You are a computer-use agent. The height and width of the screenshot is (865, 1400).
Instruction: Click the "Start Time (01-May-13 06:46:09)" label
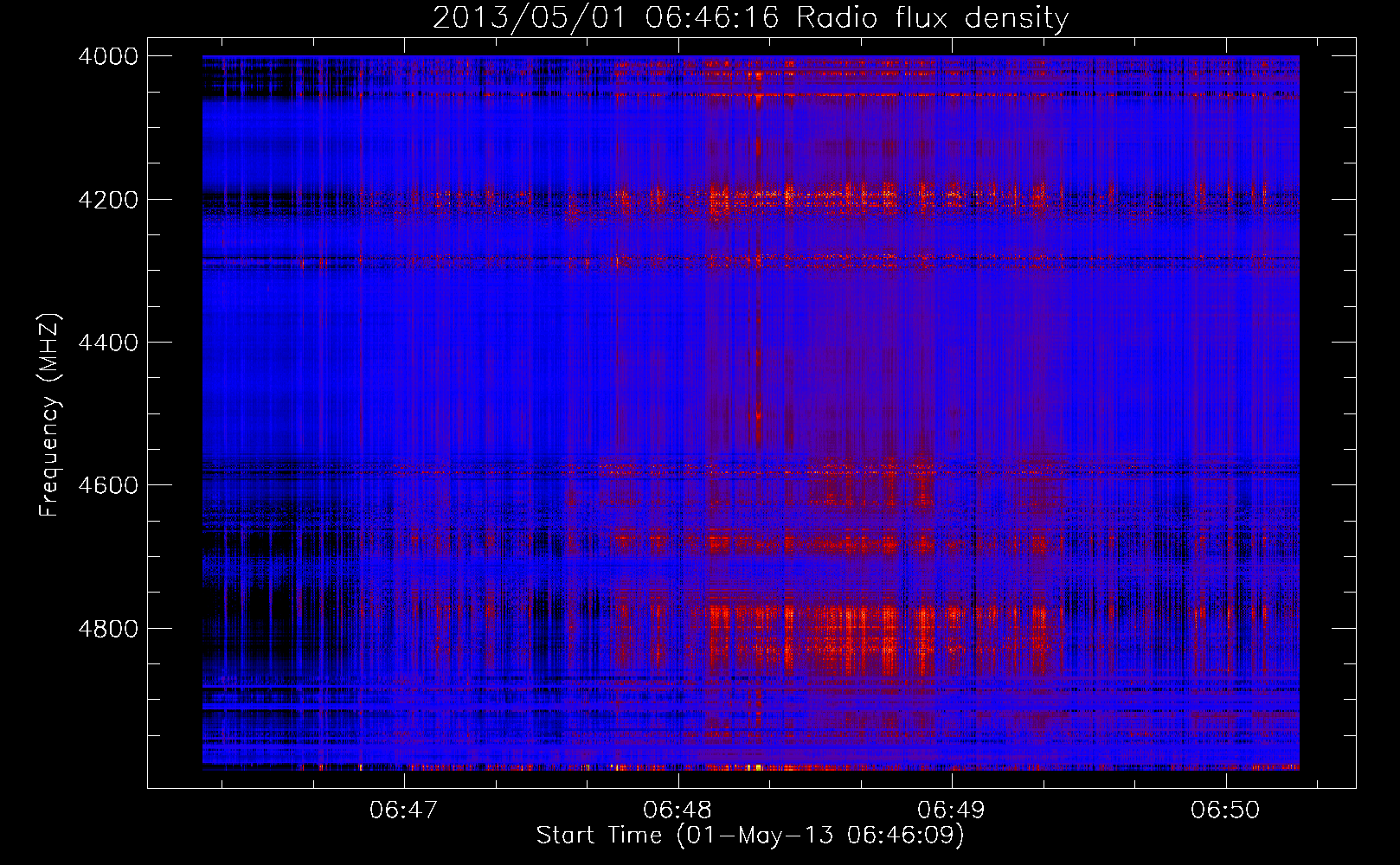tap(750, 836)
